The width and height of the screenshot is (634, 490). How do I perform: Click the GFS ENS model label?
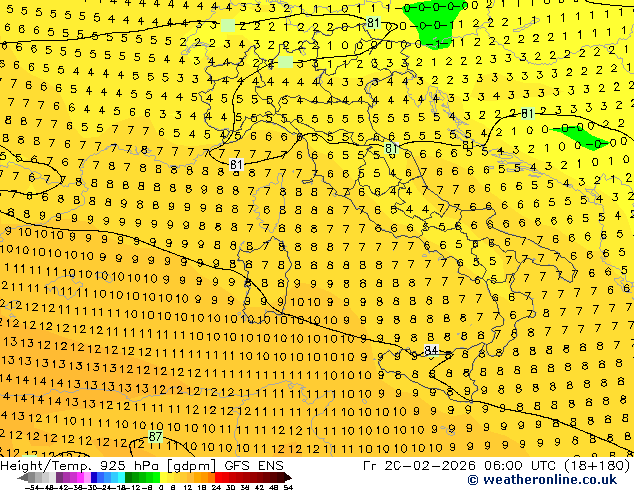click(254, 465)
